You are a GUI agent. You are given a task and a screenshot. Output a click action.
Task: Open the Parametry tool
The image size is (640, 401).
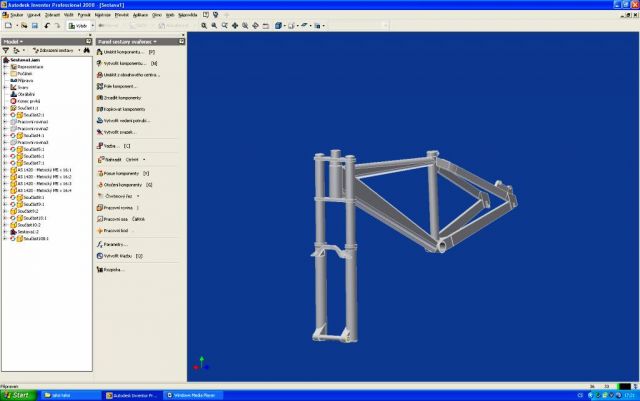(116, 243)
